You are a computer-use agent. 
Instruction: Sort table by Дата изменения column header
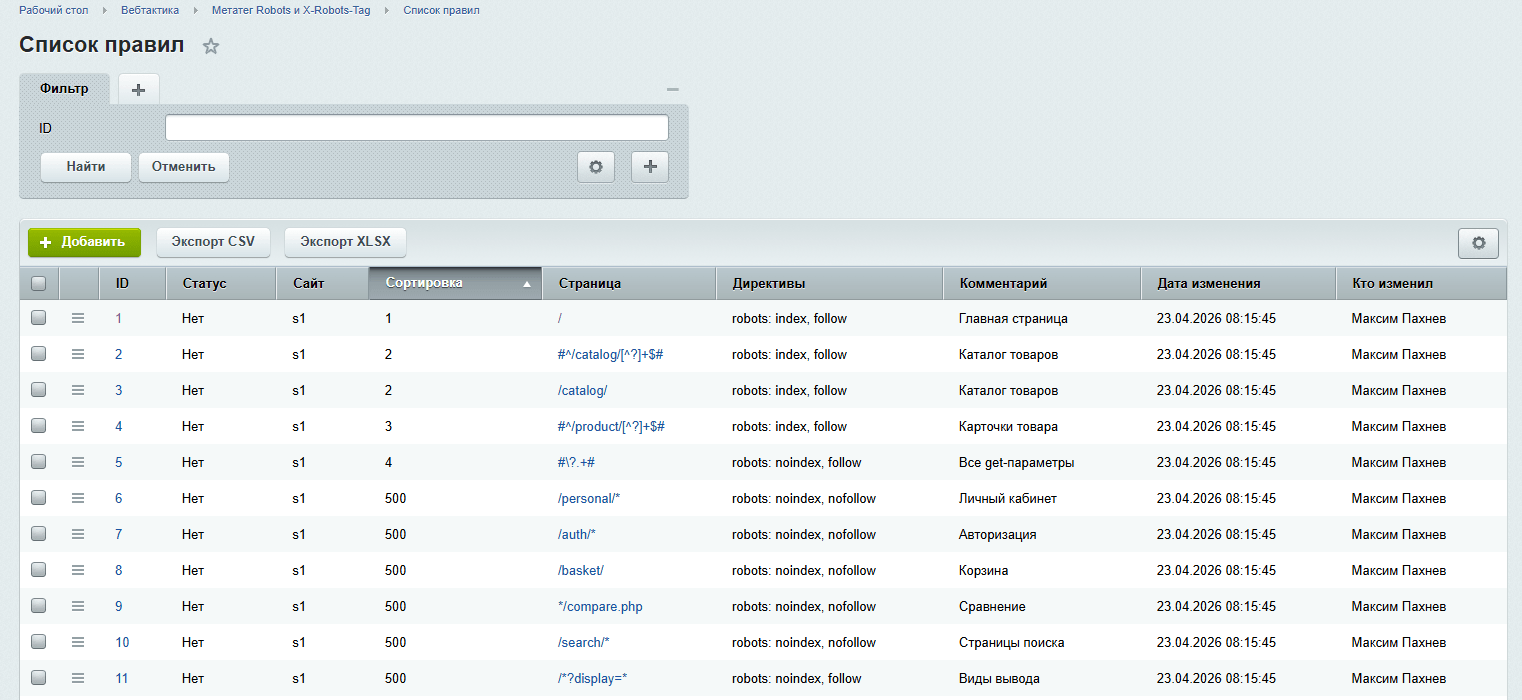(x=1239, y=283)
